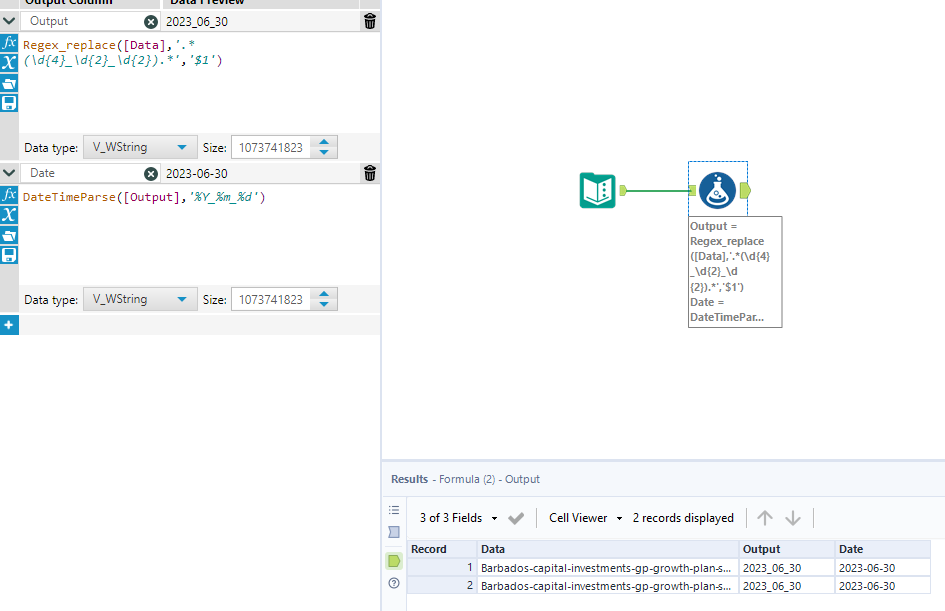945x611 pixels.
Task: Click the Output column header in Results
Action: (x=787, y=549)
